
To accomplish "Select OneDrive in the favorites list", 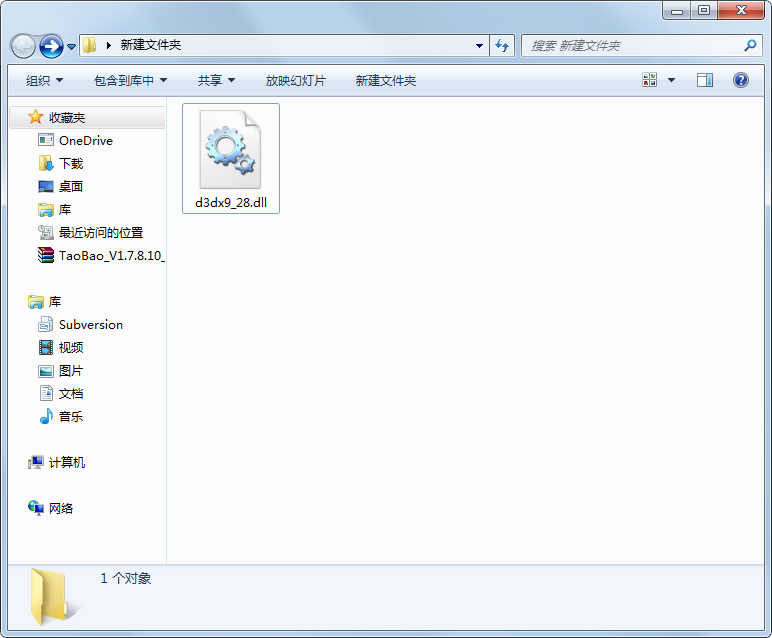I will (x=85, y=141).
